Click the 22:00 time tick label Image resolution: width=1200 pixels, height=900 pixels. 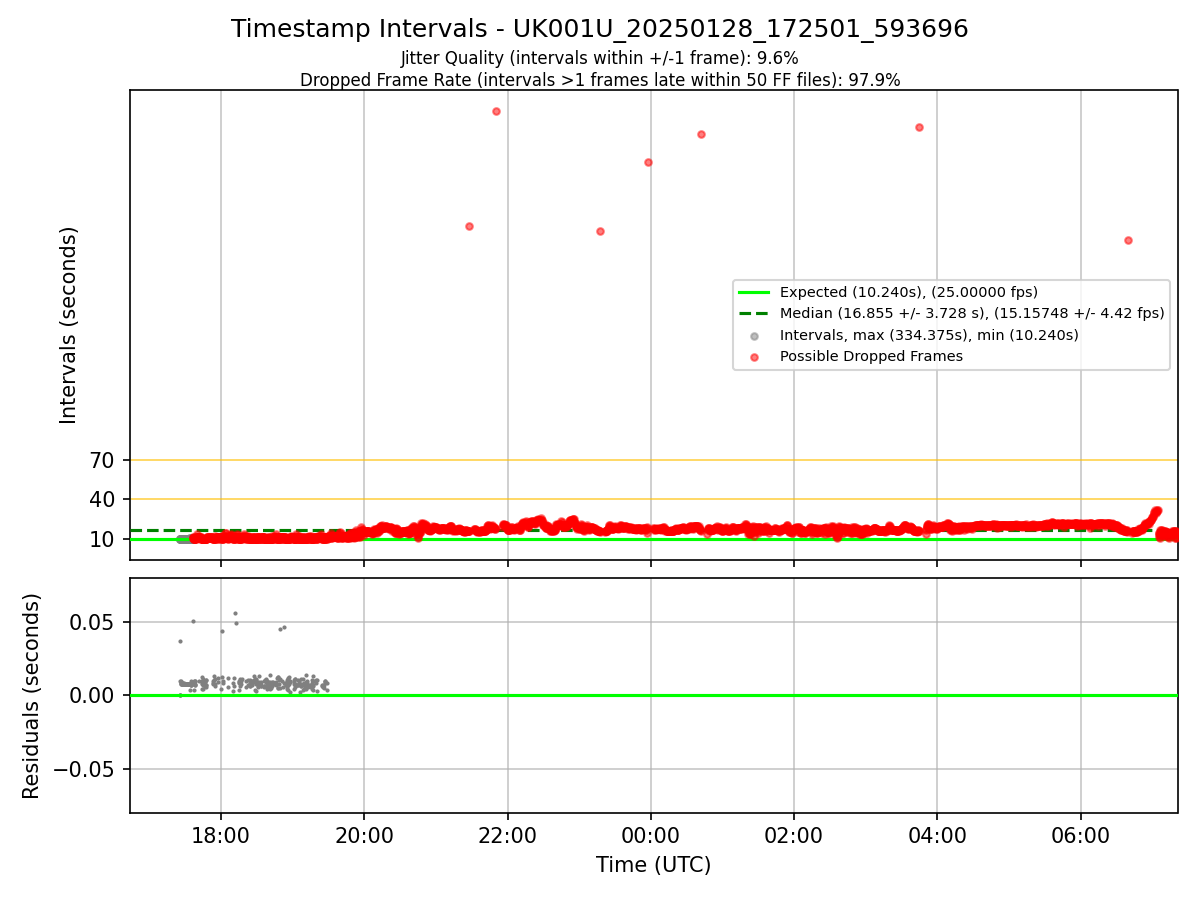point(508,834)
